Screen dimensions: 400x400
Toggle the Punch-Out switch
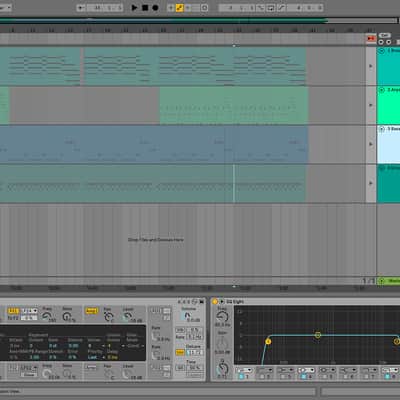pos(282,8)
